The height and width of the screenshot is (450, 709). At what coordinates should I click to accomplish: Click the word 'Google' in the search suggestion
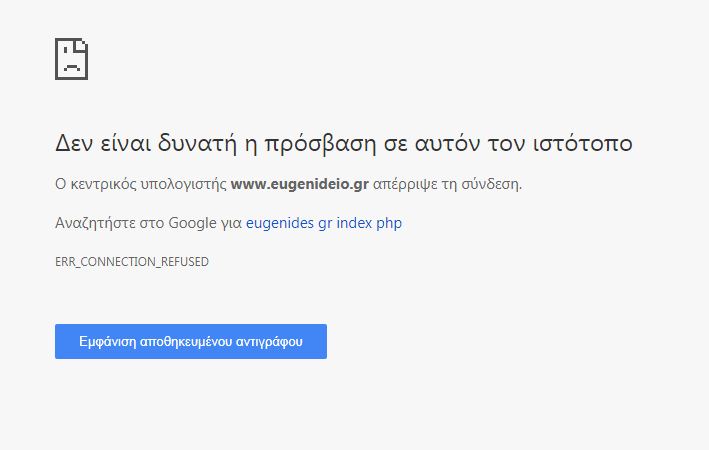coord(192,223)
